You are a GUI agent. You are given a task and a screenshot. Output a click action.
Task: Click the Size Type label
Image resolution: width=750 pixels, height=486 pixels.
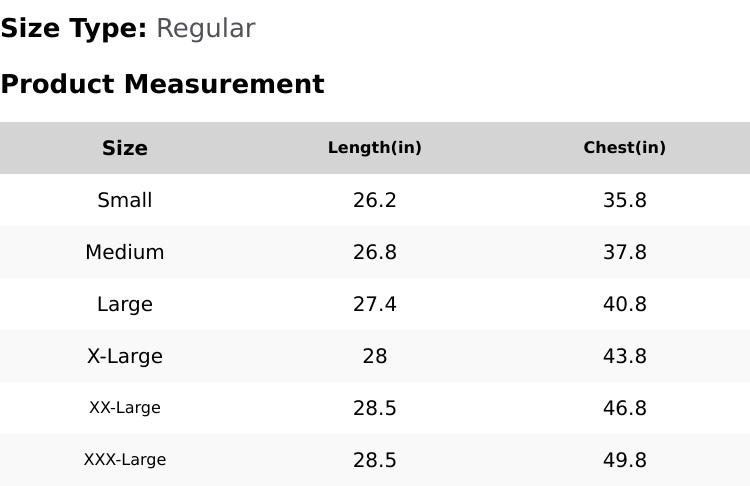point(73,29)
